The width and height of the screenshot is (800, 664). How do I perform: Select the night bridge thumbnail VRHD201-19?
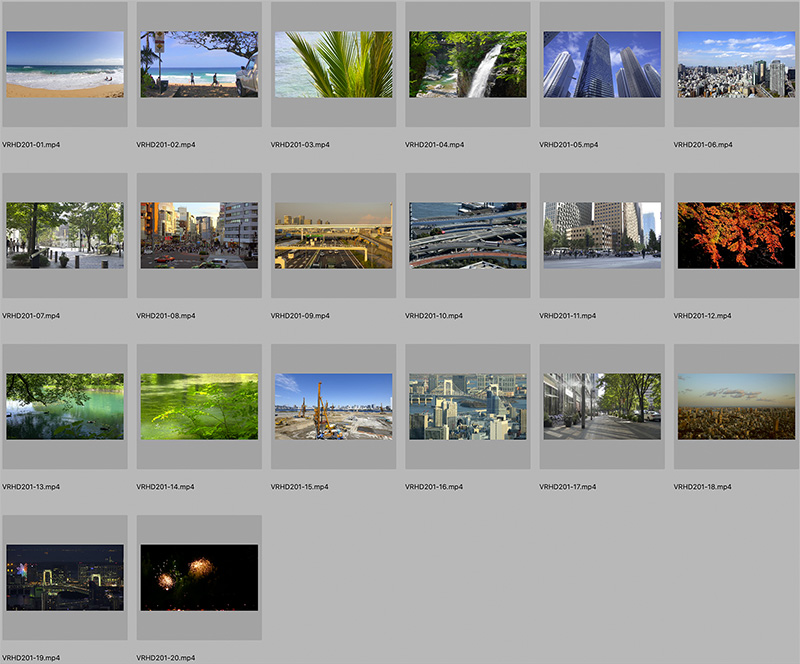65,577
